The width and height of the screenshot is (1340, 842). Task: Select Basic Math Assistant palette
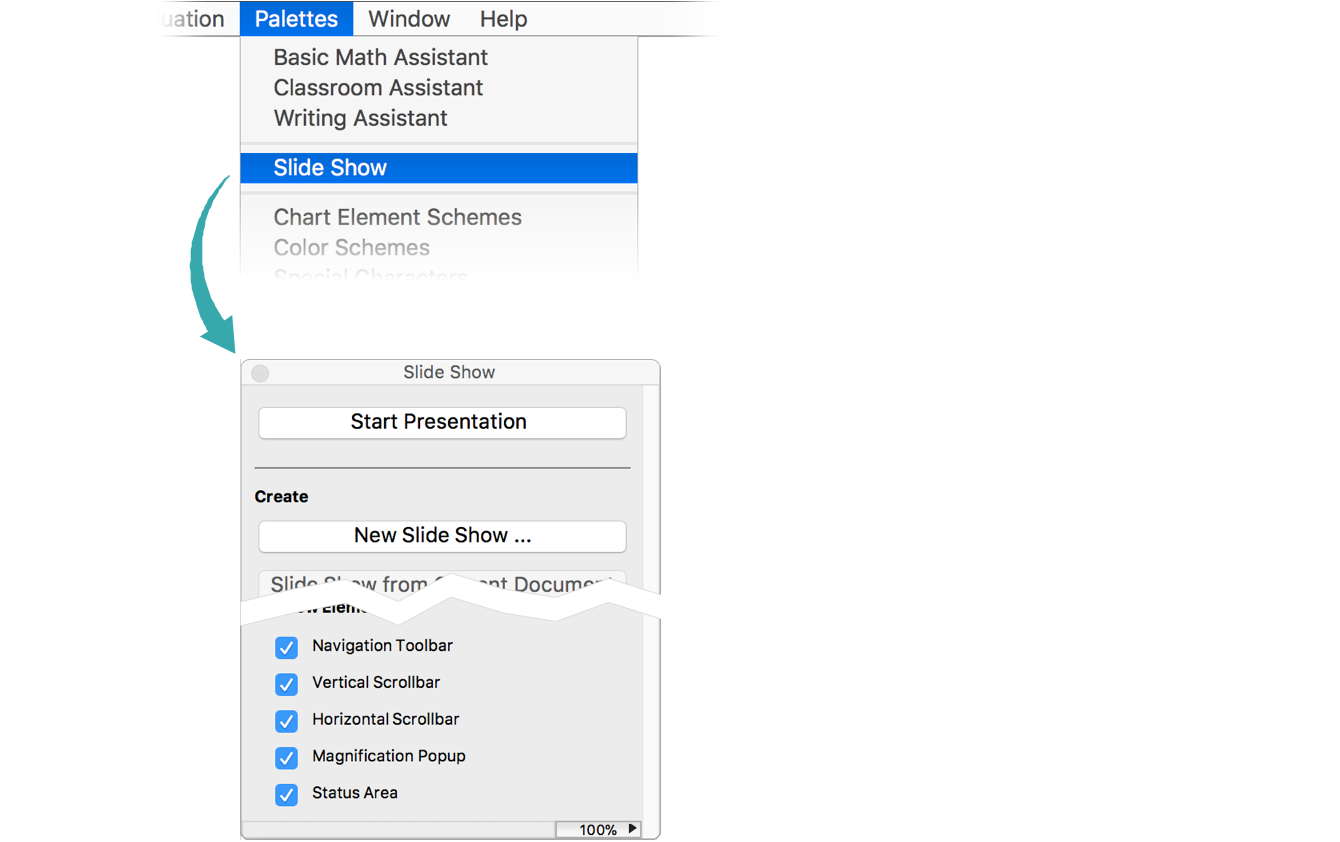click(x=381, y=58)
